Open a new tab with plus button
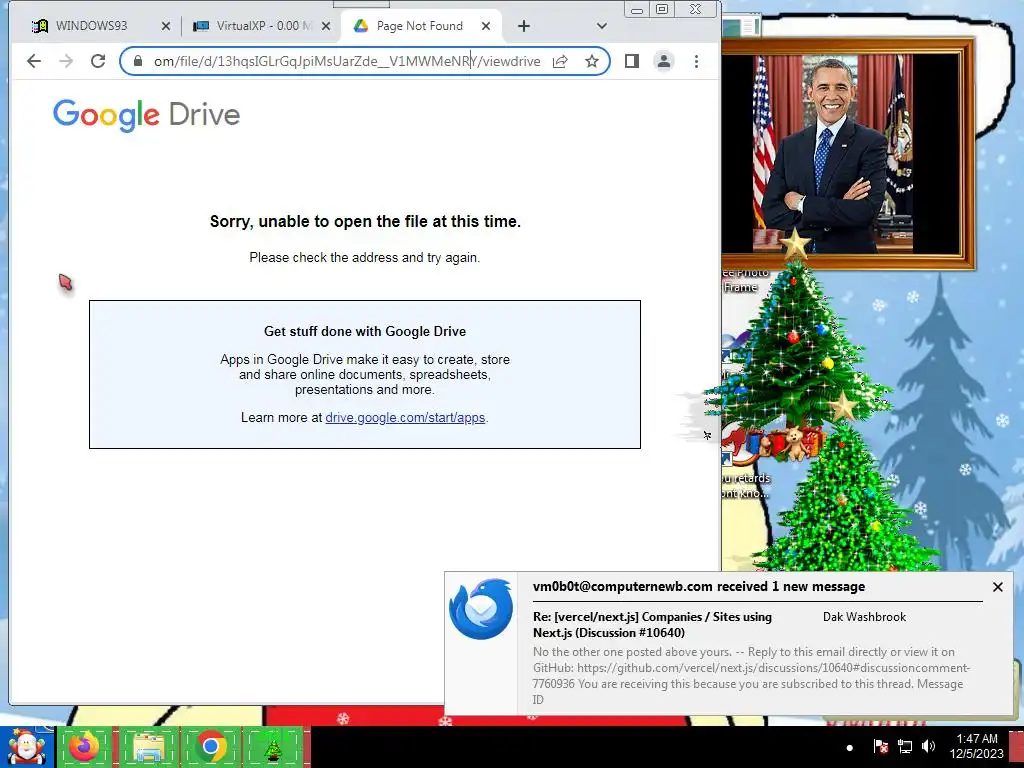The image size is (1024, 768). (x=524, y=26)
